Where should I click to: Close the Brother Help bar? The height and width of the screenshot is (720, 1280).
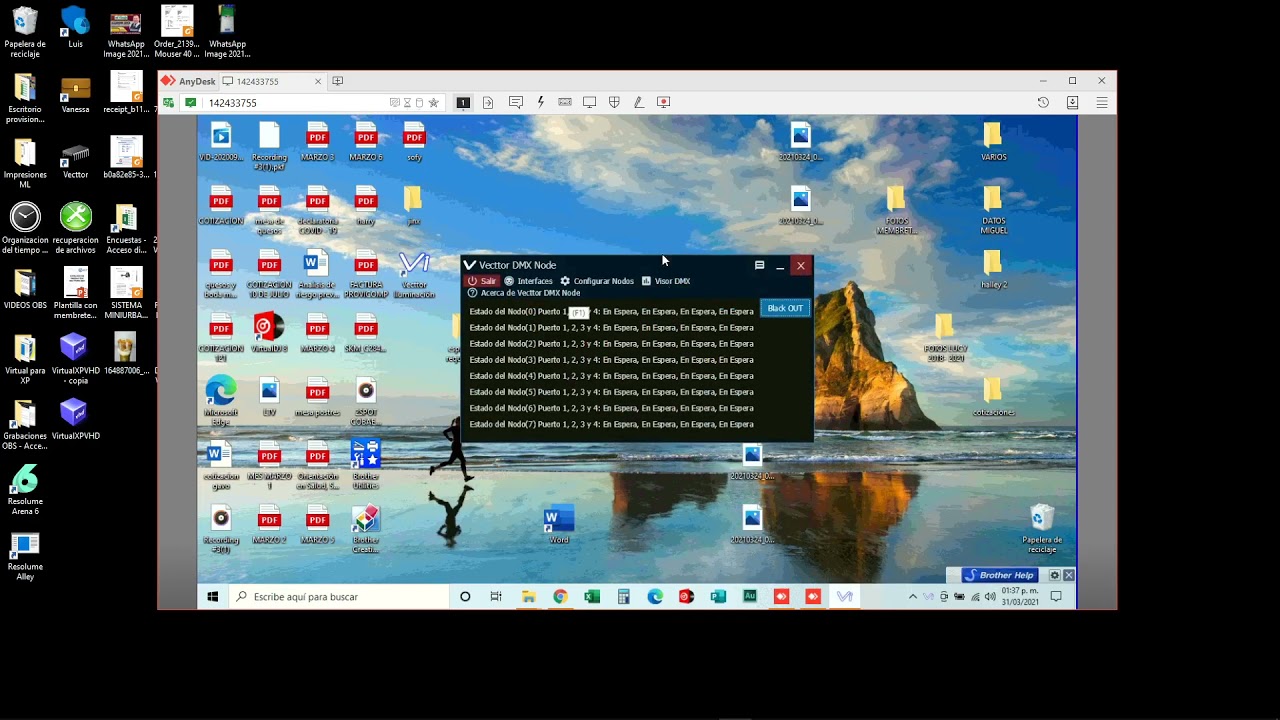[1068, 575]
